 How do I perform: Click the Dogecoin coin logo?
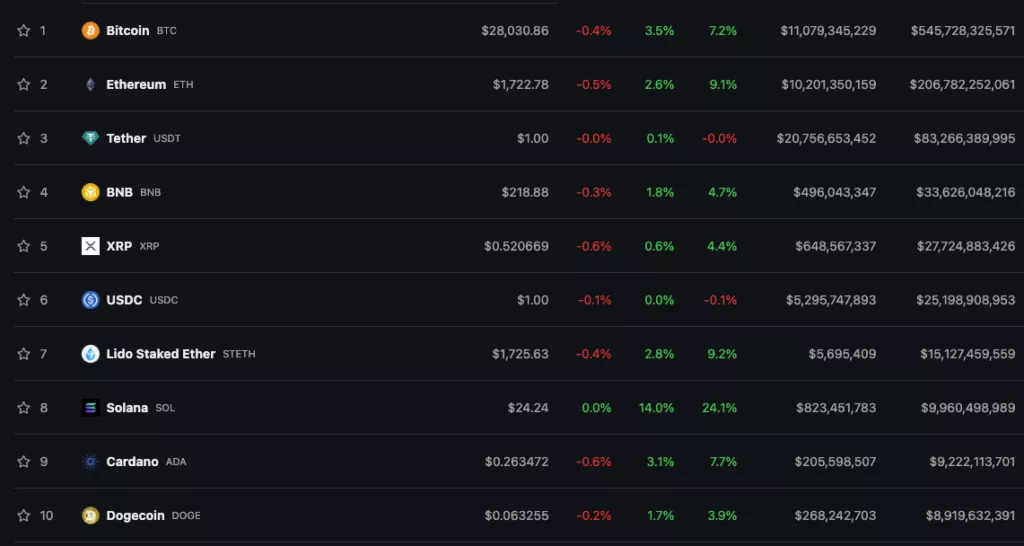pos(90,515)
